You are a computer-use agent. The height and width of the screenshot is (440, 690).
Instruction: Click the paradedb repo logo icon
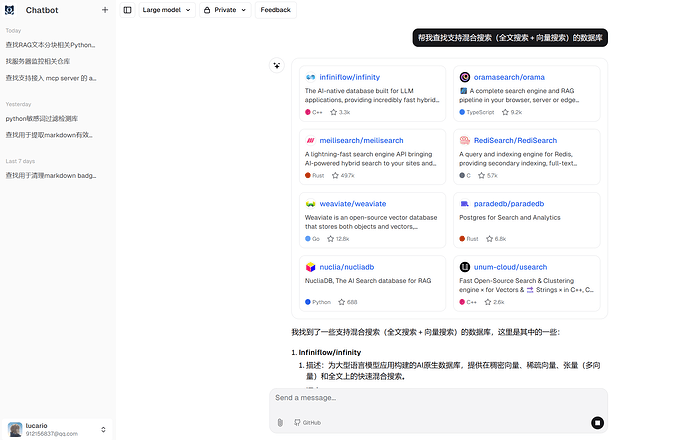click(465, 204)
